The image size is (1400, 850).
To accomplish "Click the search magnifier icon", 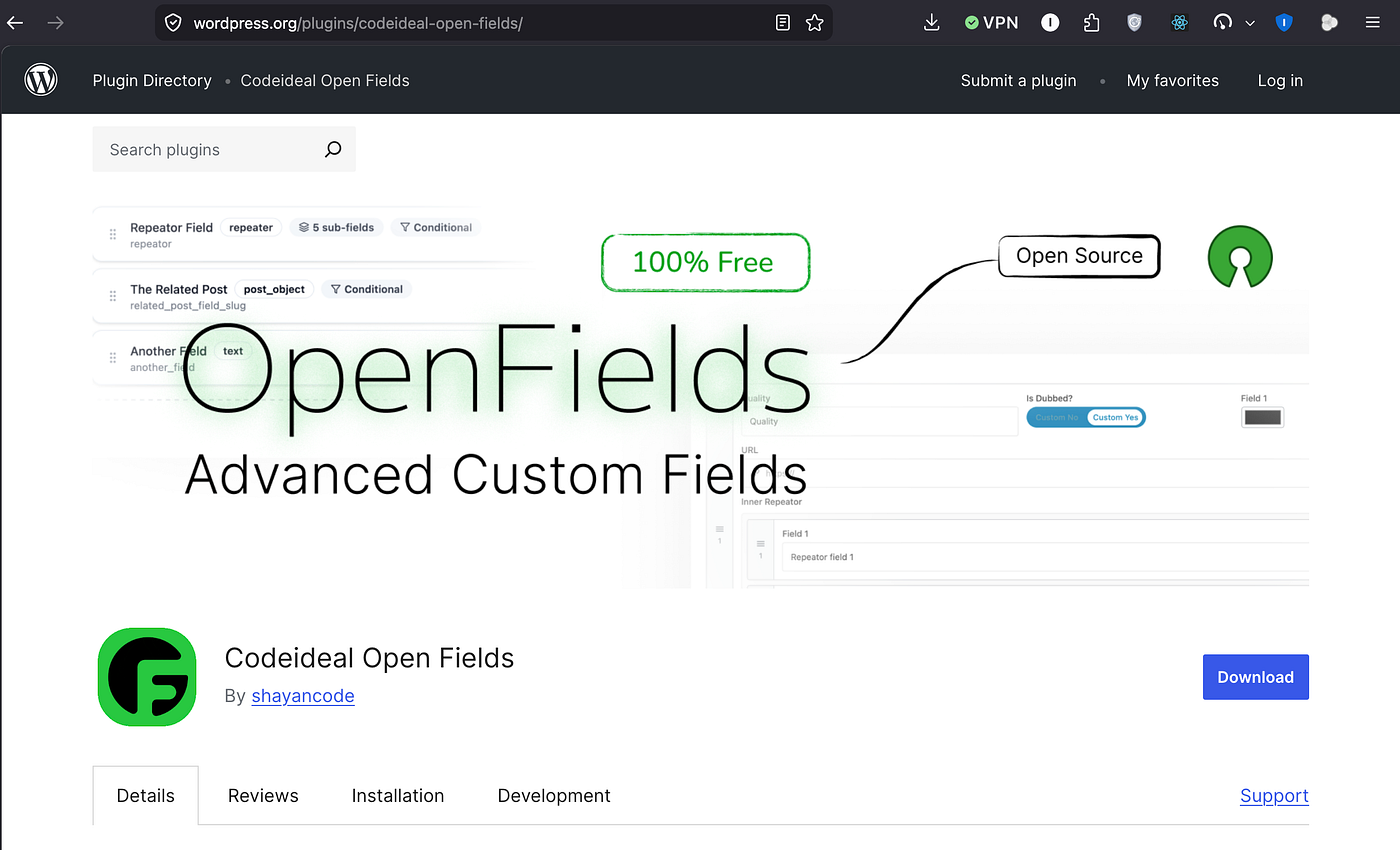I will [333, 149].
